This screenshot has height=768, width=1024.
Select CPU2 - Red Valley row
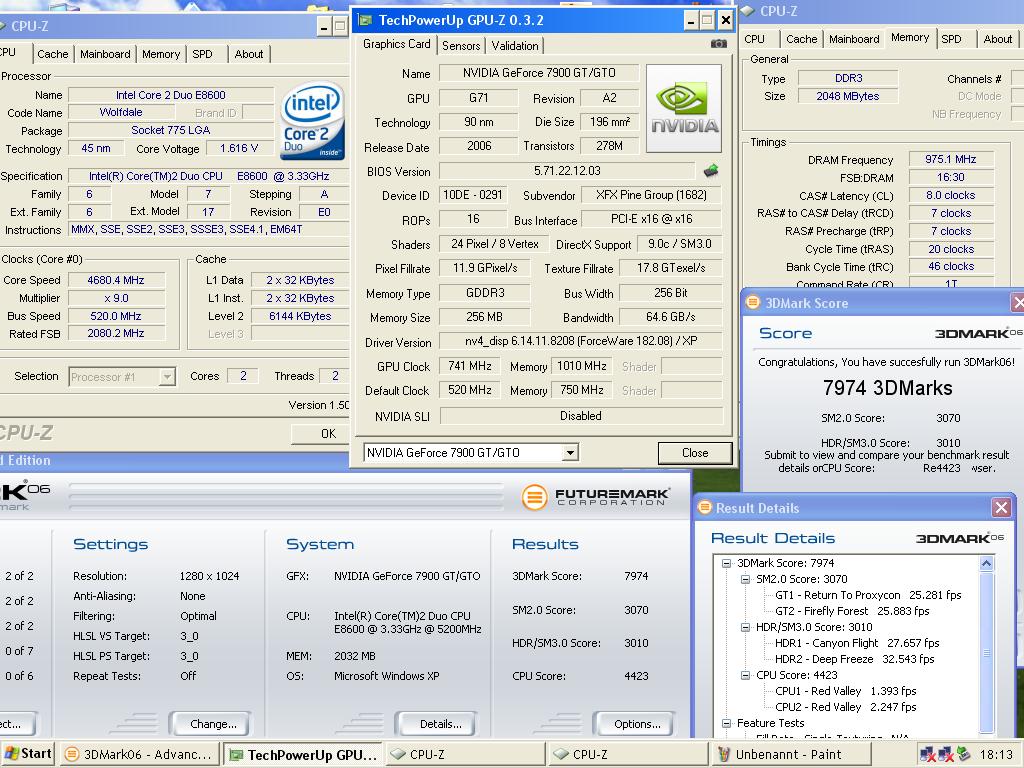pos(845,707)
